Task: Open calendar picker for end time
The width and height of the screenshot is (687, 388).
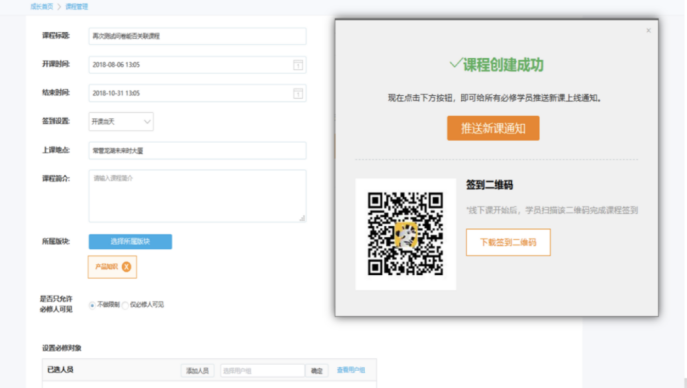Action: click(x=298, y=93)
